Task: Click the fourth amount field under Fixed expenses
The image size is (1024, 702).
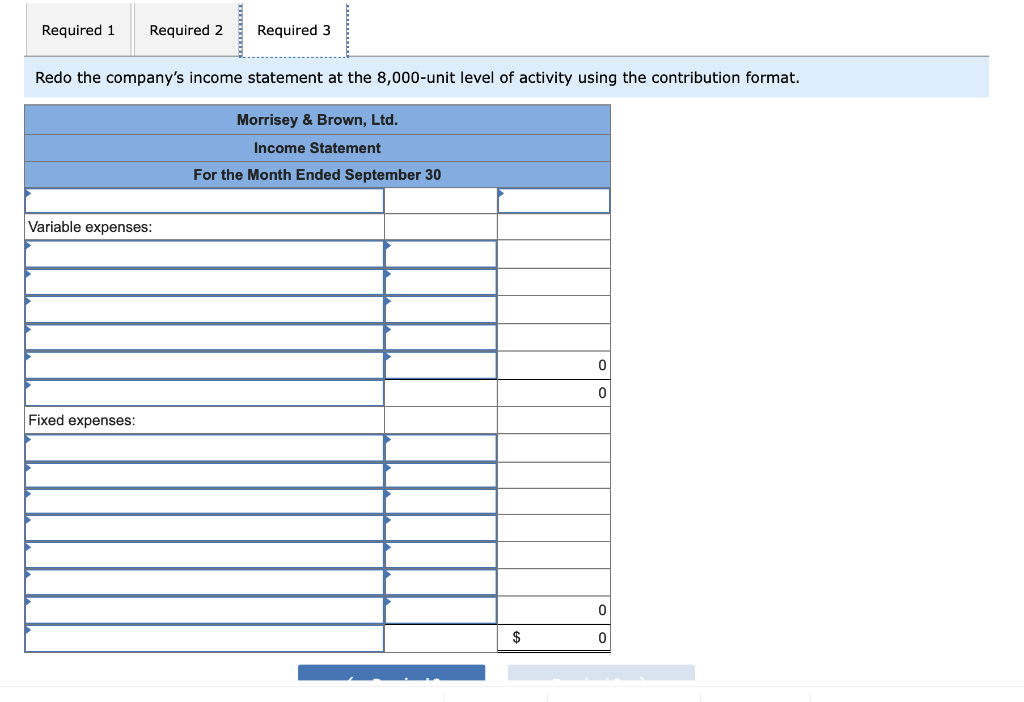Action: 441,528
